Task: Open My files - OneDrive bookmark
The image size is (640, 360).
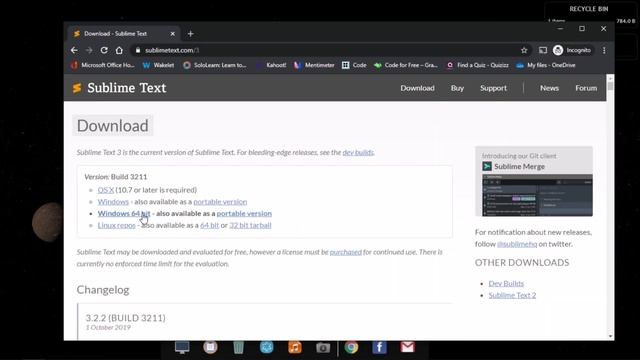Action: pos(546,65)
